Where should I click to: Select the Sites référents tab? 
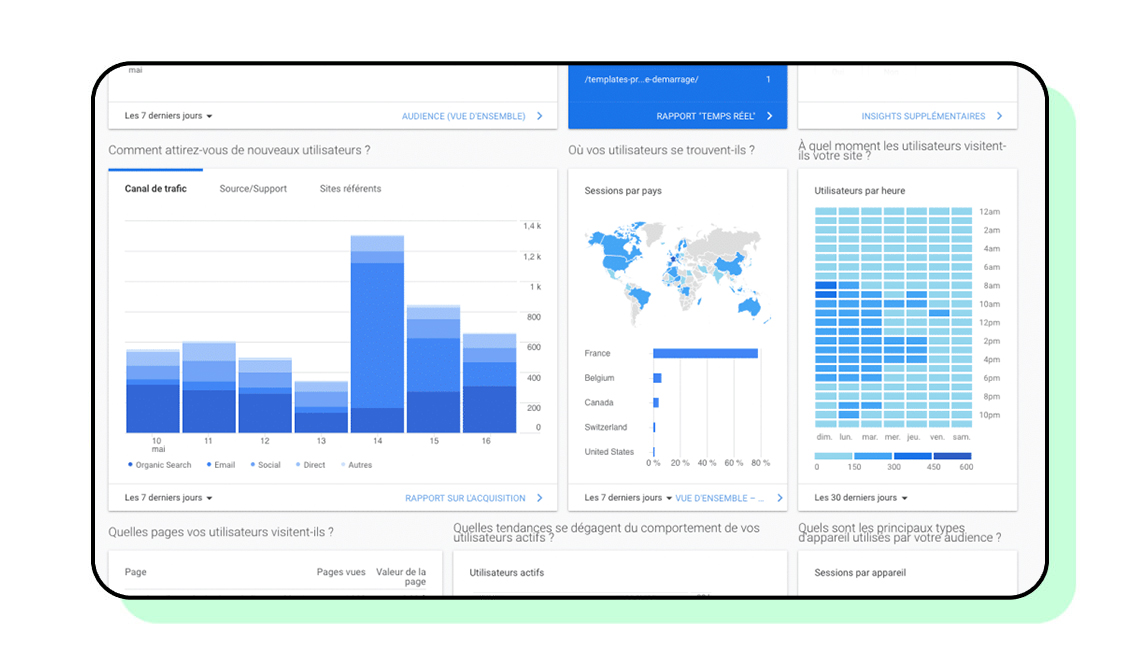tap(350, 189)
